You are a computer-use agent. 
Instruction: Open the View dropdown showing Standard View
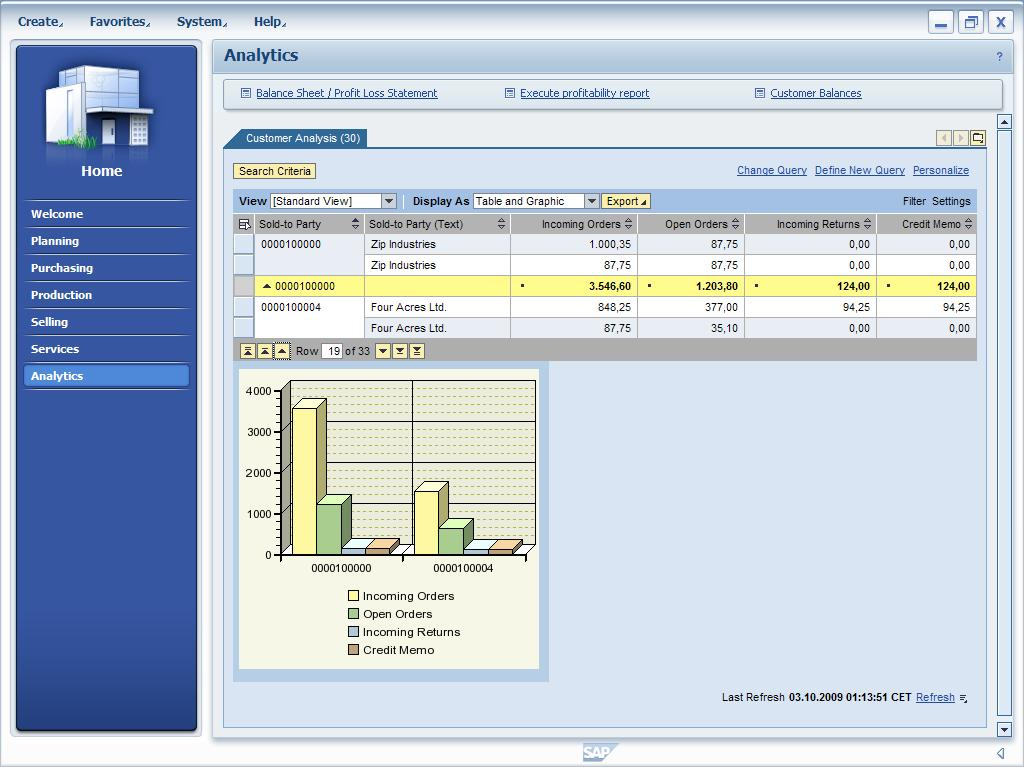(389, 201)
